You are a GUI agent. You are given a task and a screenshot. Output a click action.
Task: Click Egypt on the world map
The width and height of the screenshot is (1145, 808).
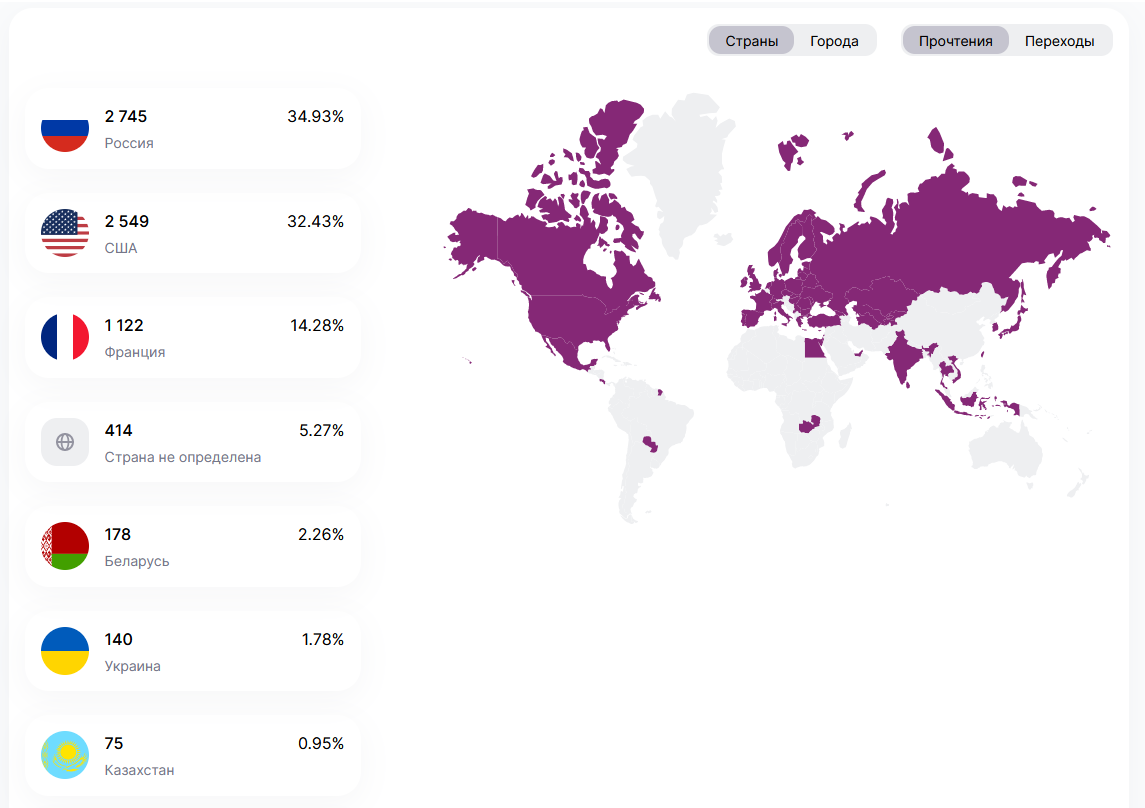click(x=815, y=347)
